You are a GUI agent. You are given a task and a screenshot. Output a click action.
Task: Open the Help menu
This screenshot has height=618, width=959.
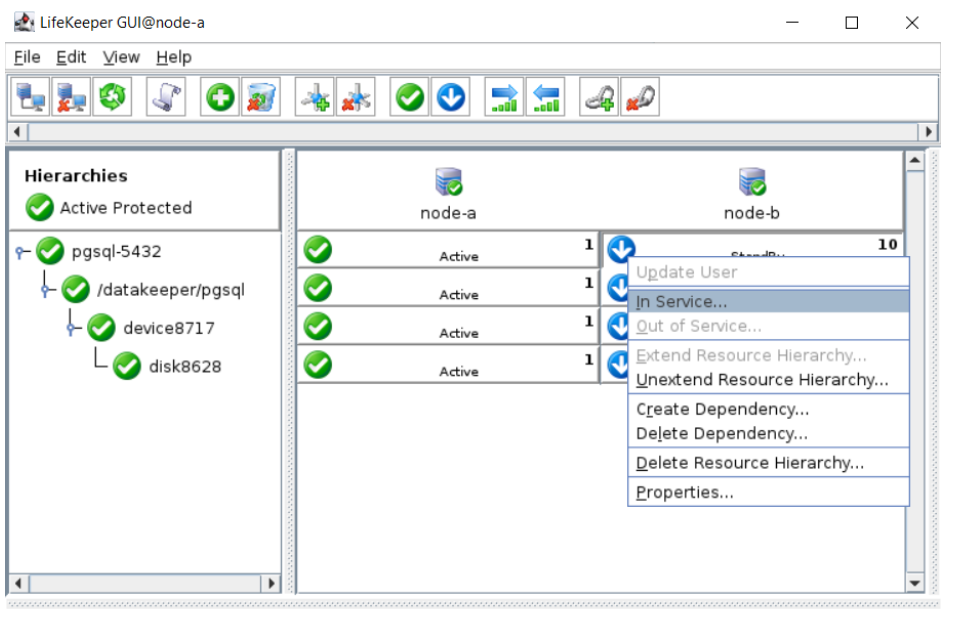click(174, 57)
